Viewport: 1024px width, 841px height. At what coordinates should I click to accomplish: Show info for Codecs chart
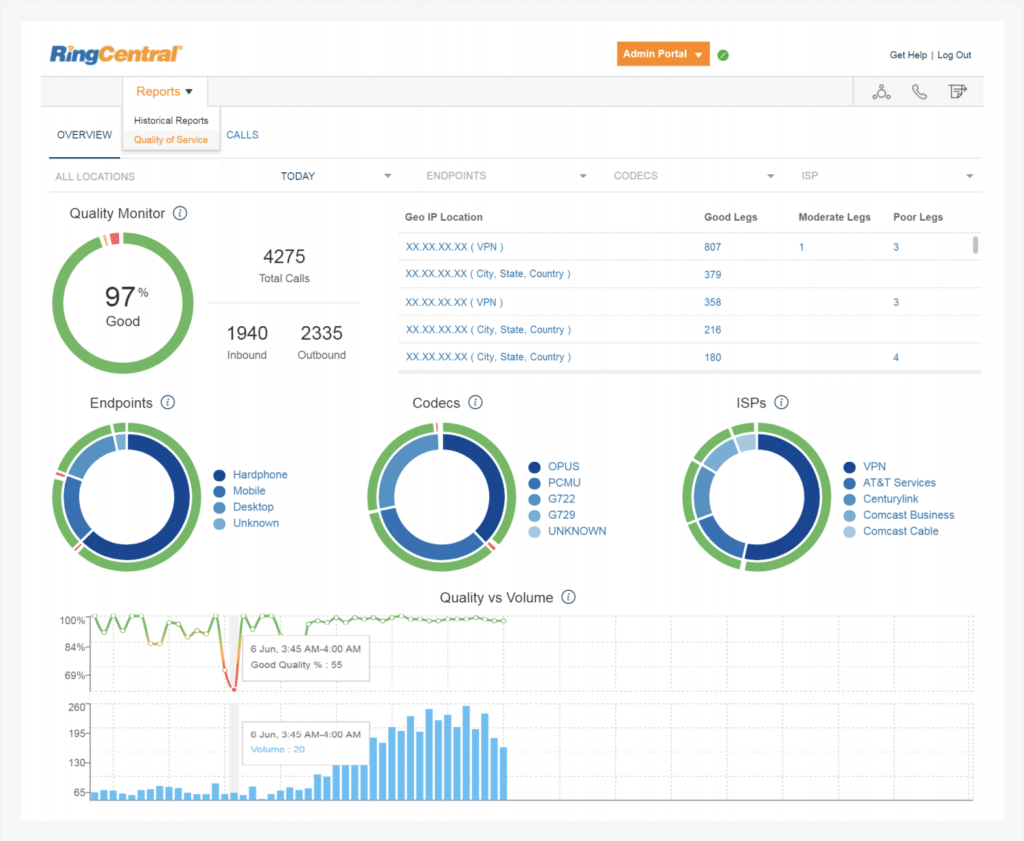[x=476, y=403]
